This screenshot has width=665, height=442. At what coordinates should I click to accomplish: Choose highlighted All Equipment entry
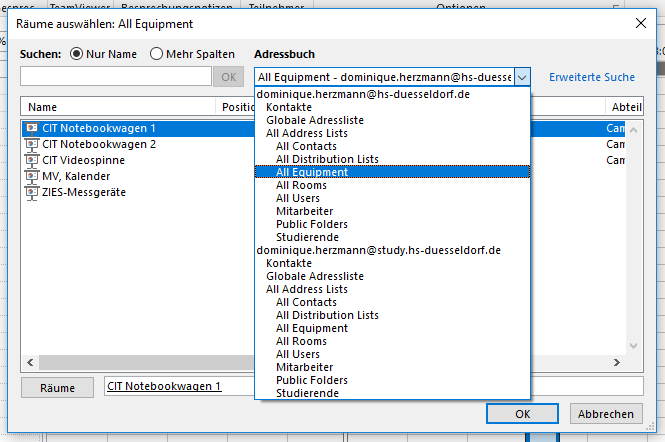tap(392, 172)
